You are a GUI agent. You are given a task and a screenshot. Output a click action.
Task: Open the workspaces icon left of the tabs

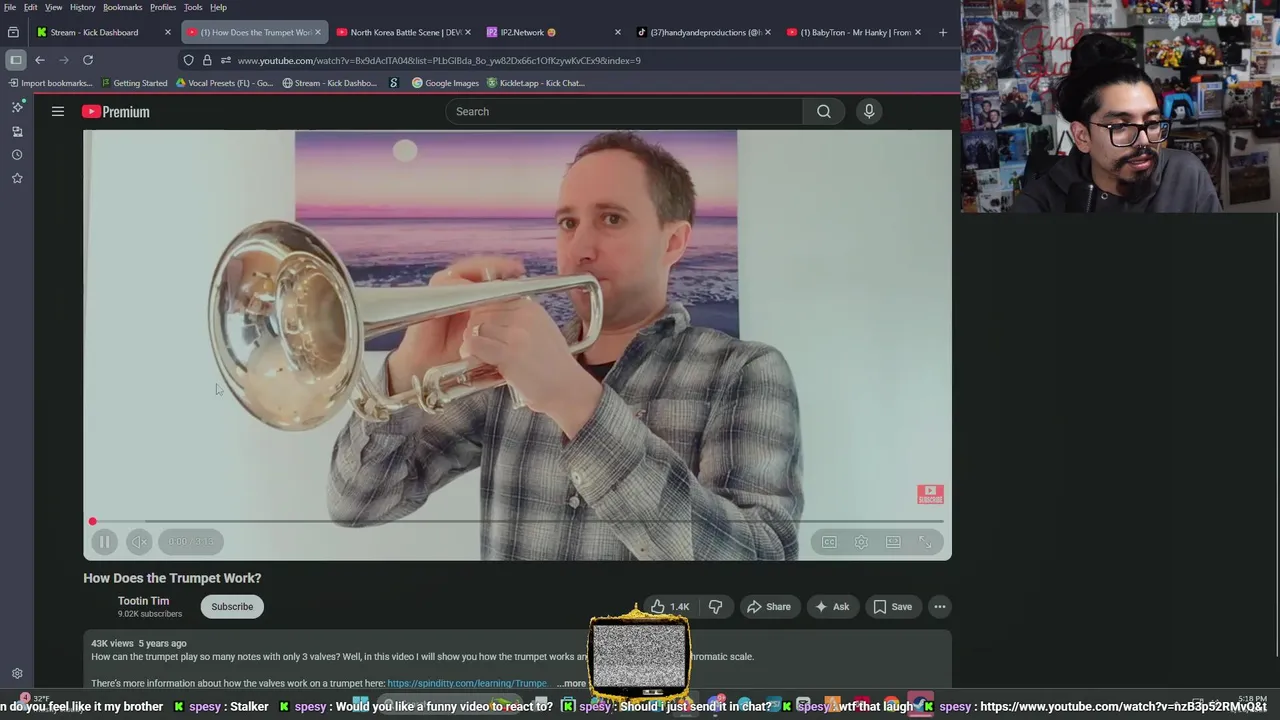pyautogui.click(x=13, y=32)
